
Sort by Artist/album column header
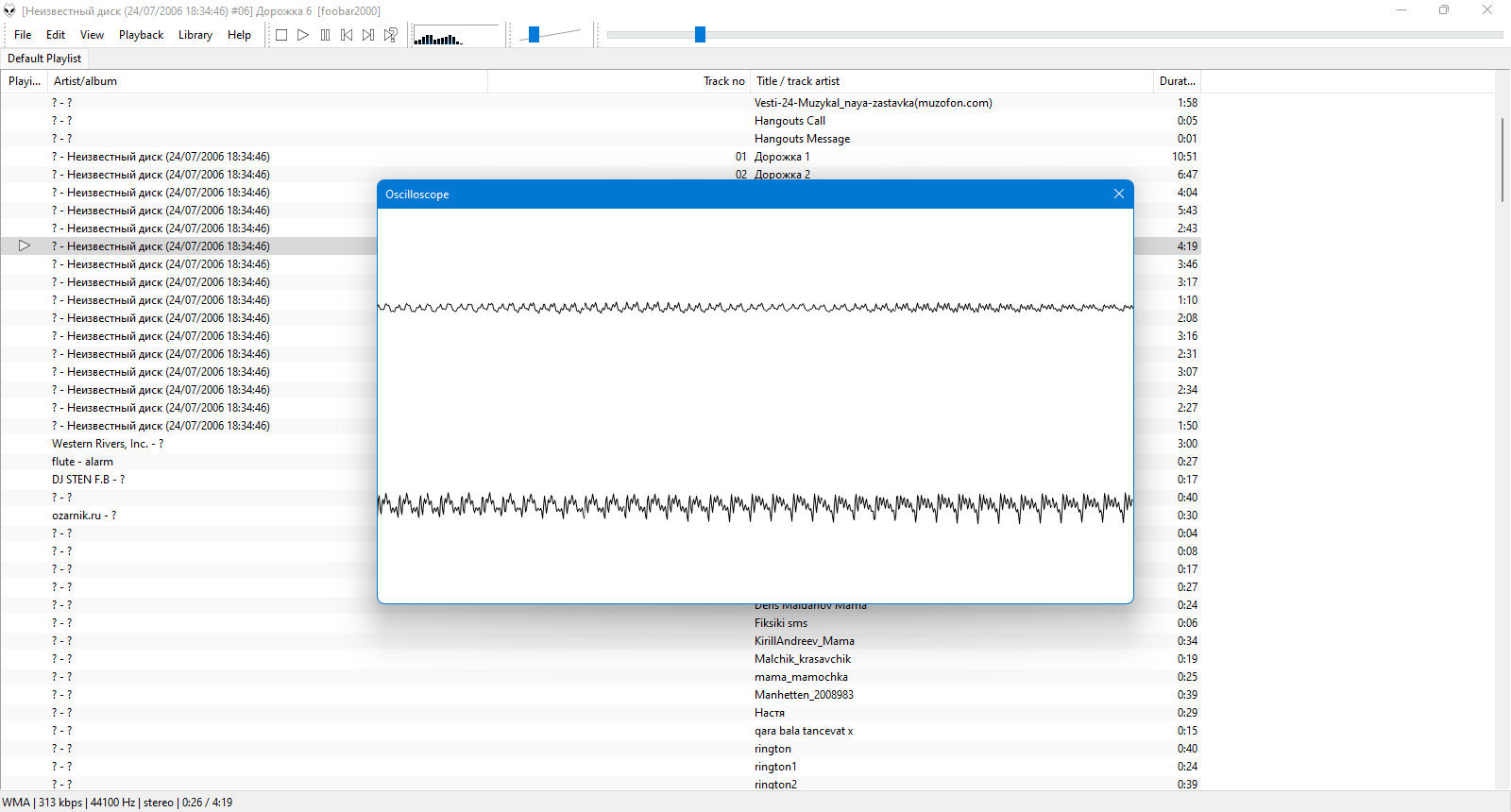click(267, 81)
